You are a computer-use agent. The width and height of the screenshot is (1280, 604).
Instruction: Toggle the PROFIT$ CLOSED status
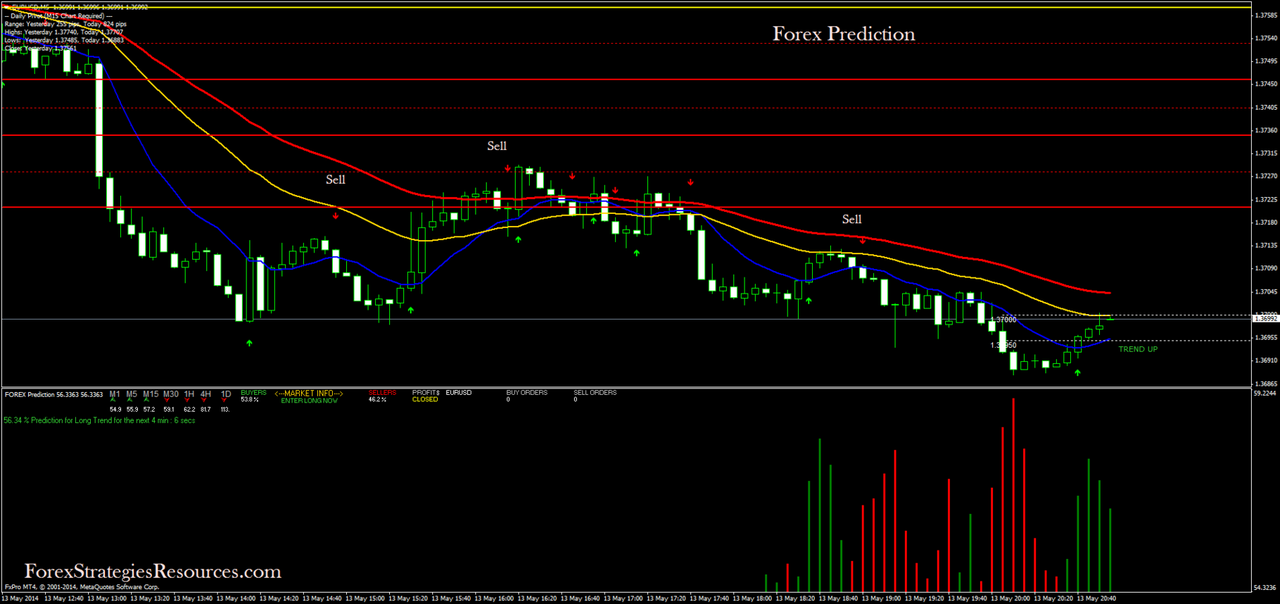(424, 397)
